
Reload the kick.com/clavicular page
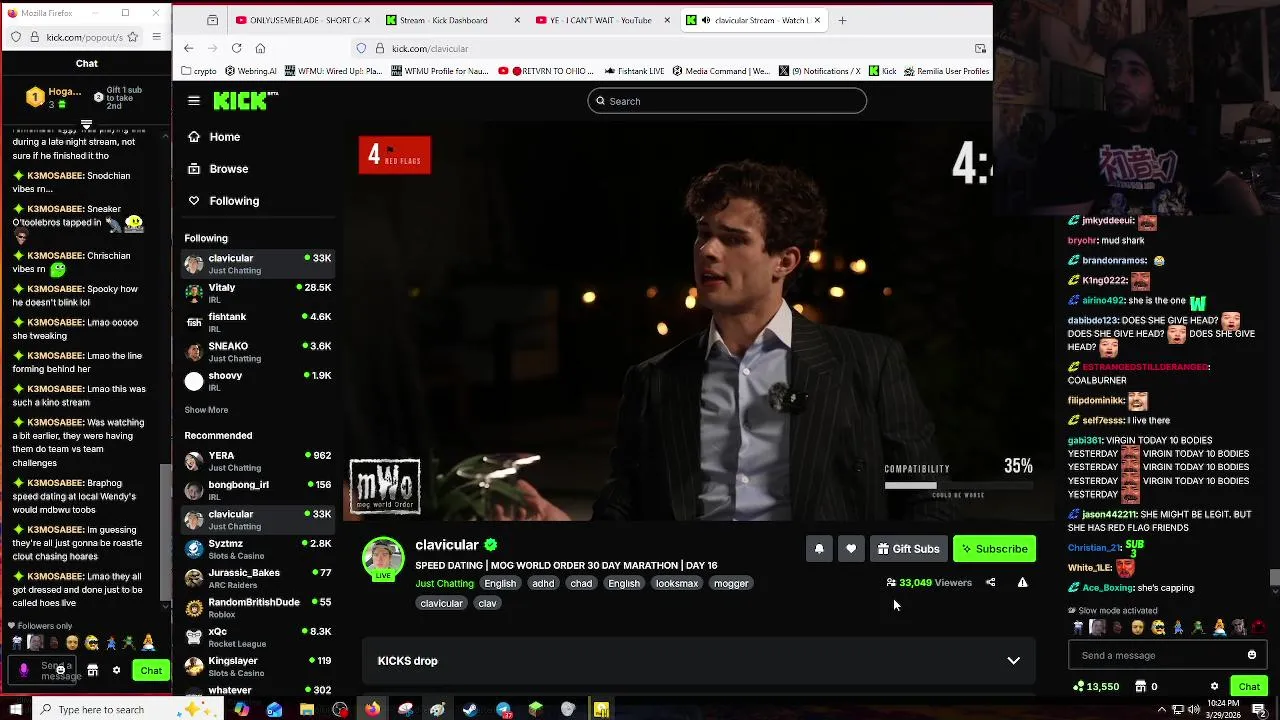pos(236,48)
